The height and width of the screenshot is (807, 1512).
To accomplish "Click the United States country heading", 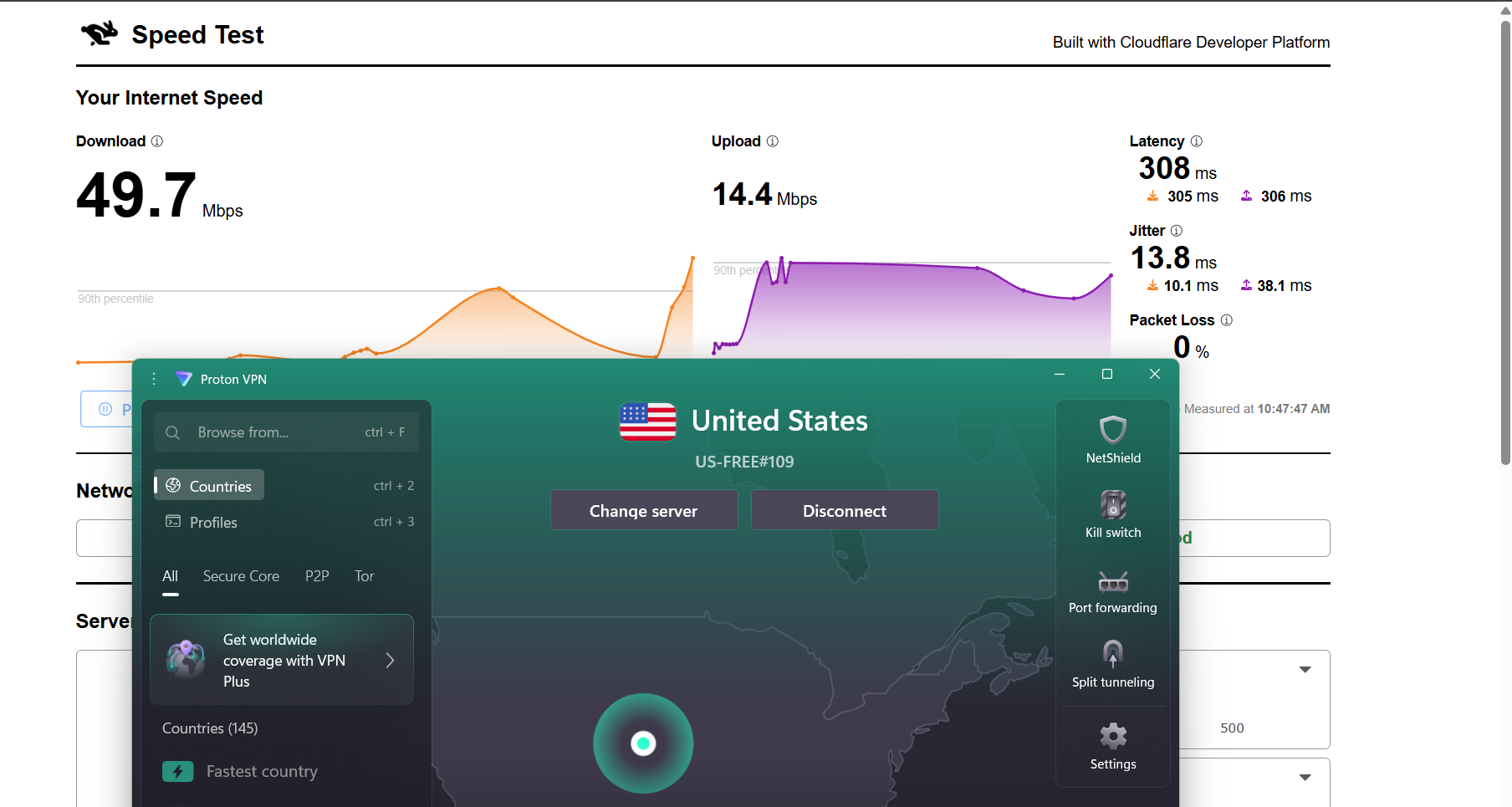I will tap(779, 421).
